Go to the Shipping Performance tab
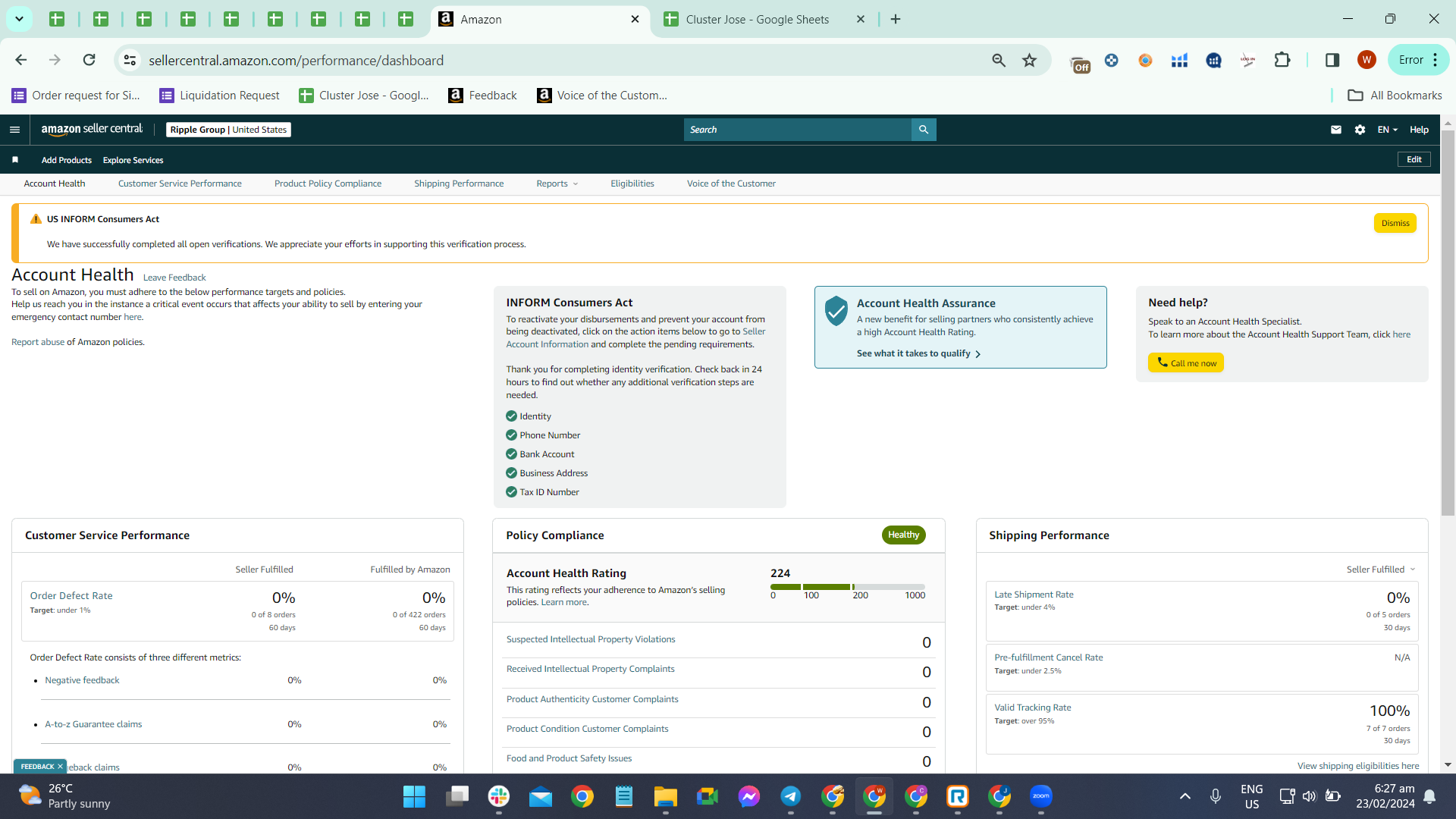The height and width of the screenshot is (819, 1456). pos(459,184)
